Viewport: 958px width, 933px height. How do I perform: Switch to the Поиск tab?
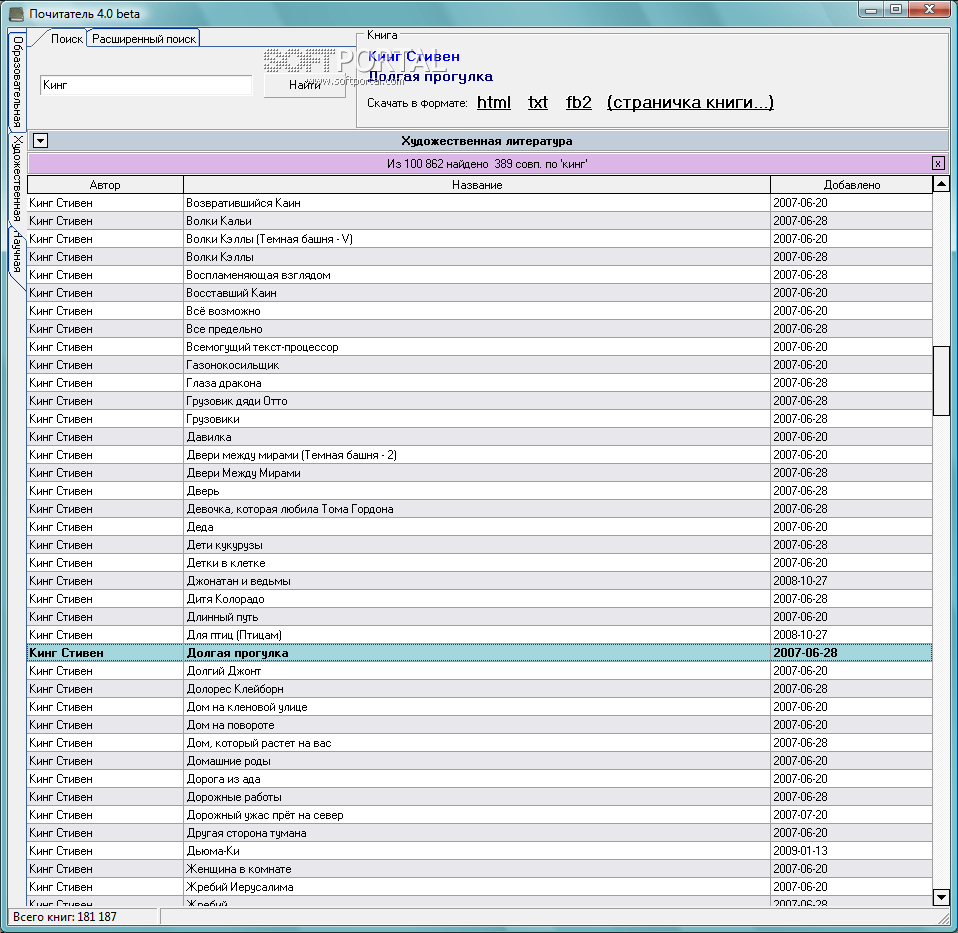tap(66, 38)
